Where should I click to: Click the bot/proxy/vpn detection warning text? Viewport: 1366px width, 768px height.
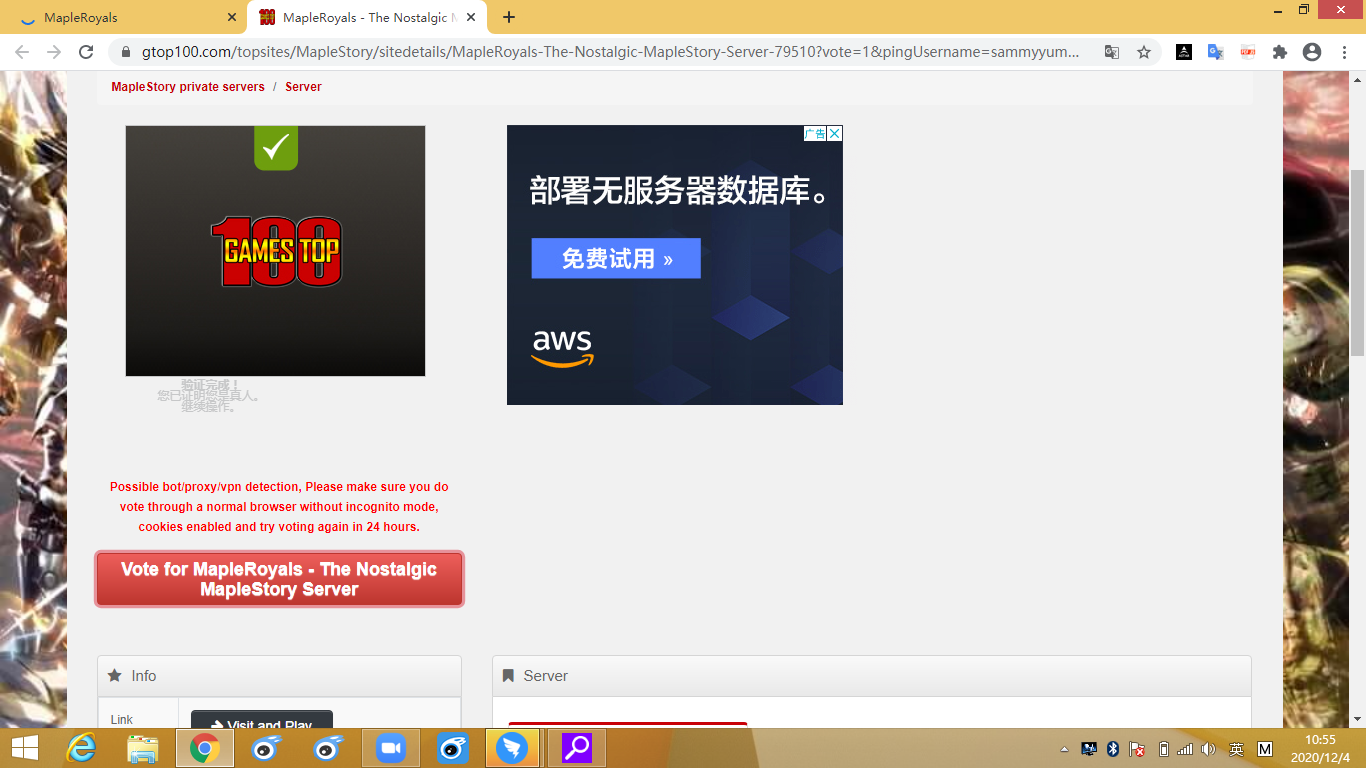pos(279,507)
